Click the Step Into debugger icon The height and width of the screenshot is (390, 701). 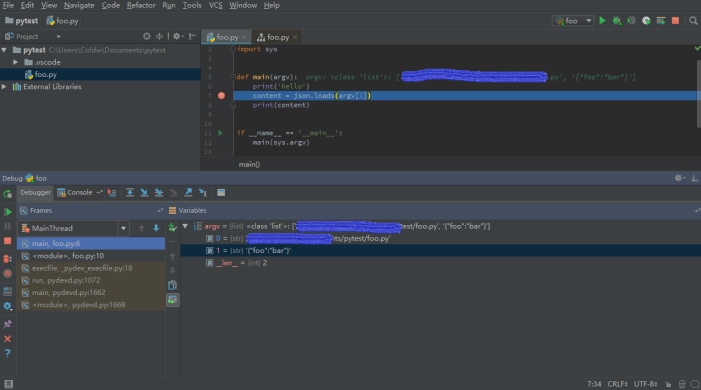144,193
